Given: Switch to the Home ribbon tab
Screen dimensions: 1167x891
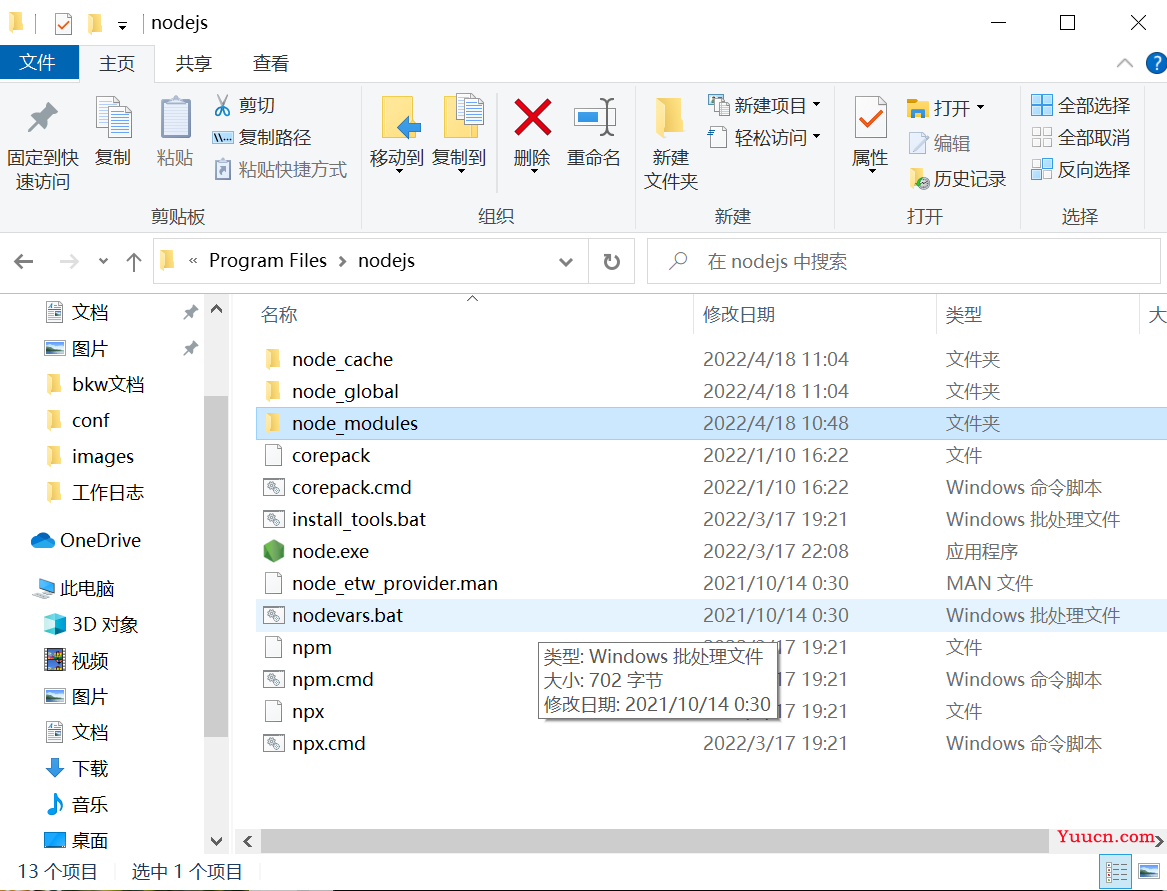Looking at the screenshot, I should (x=117, y=64).
